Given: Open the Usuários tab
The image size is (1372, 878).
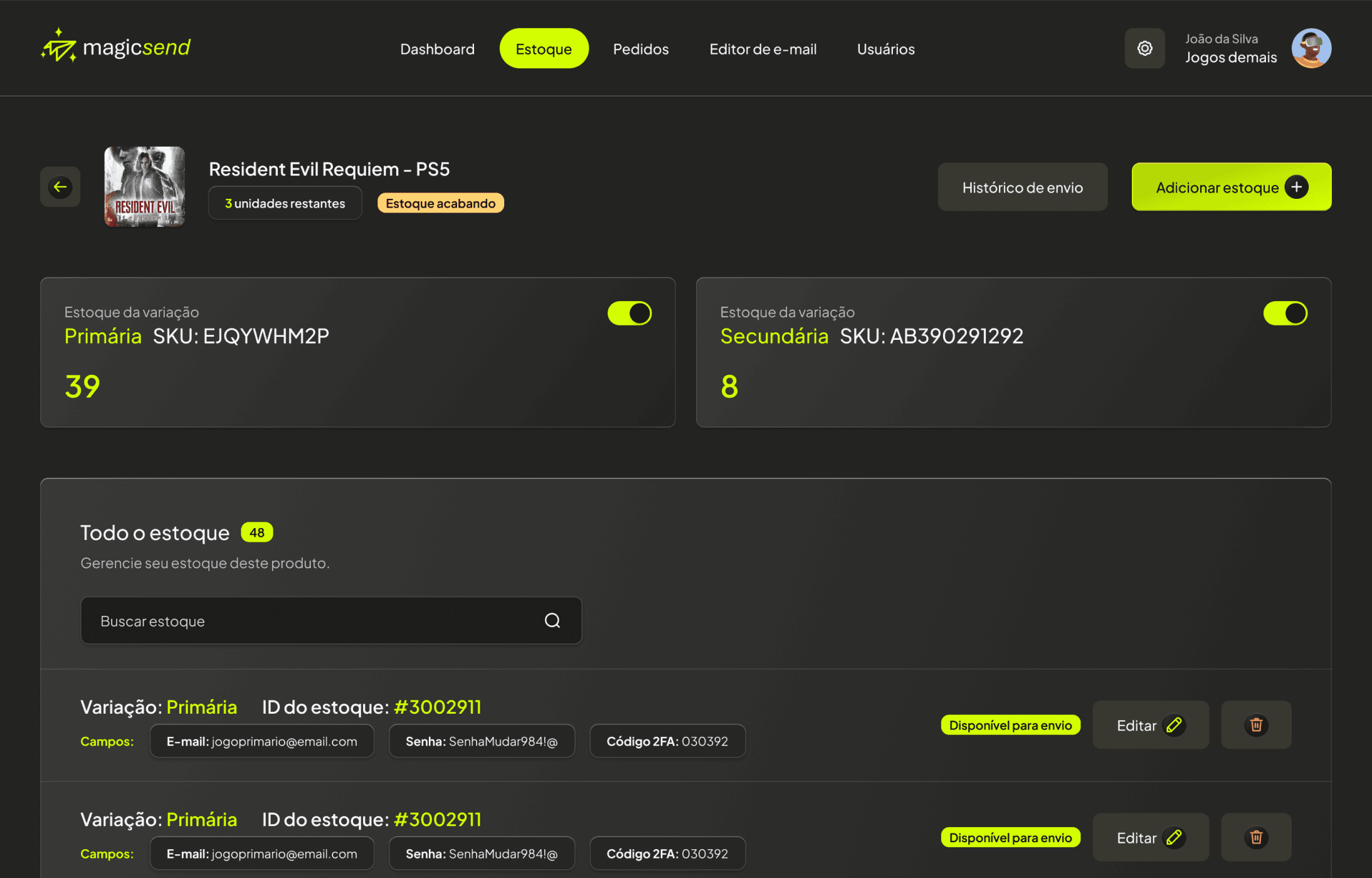Looking at the screenshot, I should tap(885, 49).
